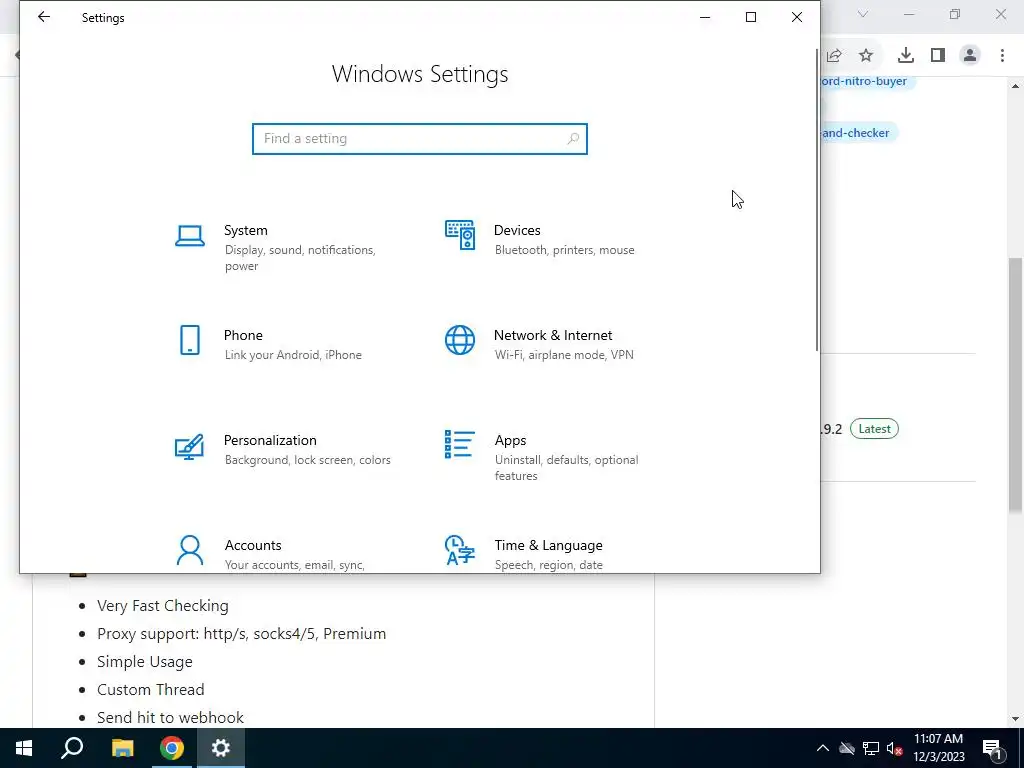1024x768 pixels.
Task: Click 'Background, lock screen, colors' text
Action: point(308,460)
